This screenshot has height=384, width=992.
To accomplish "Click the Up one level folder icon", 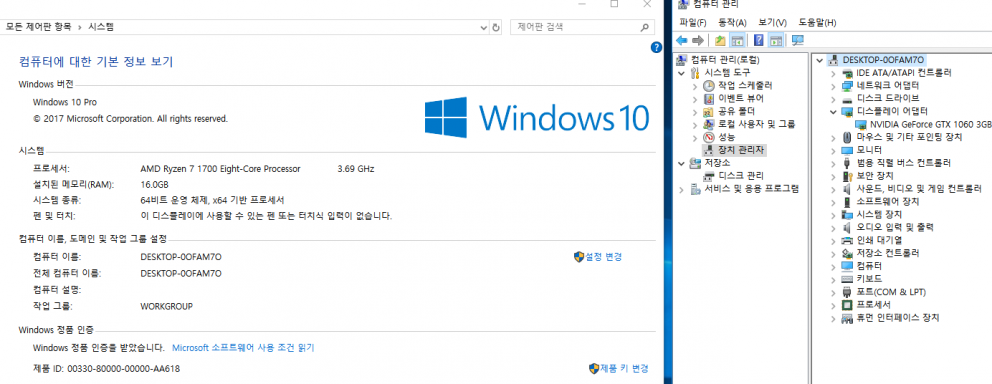I will click(720, 40).
